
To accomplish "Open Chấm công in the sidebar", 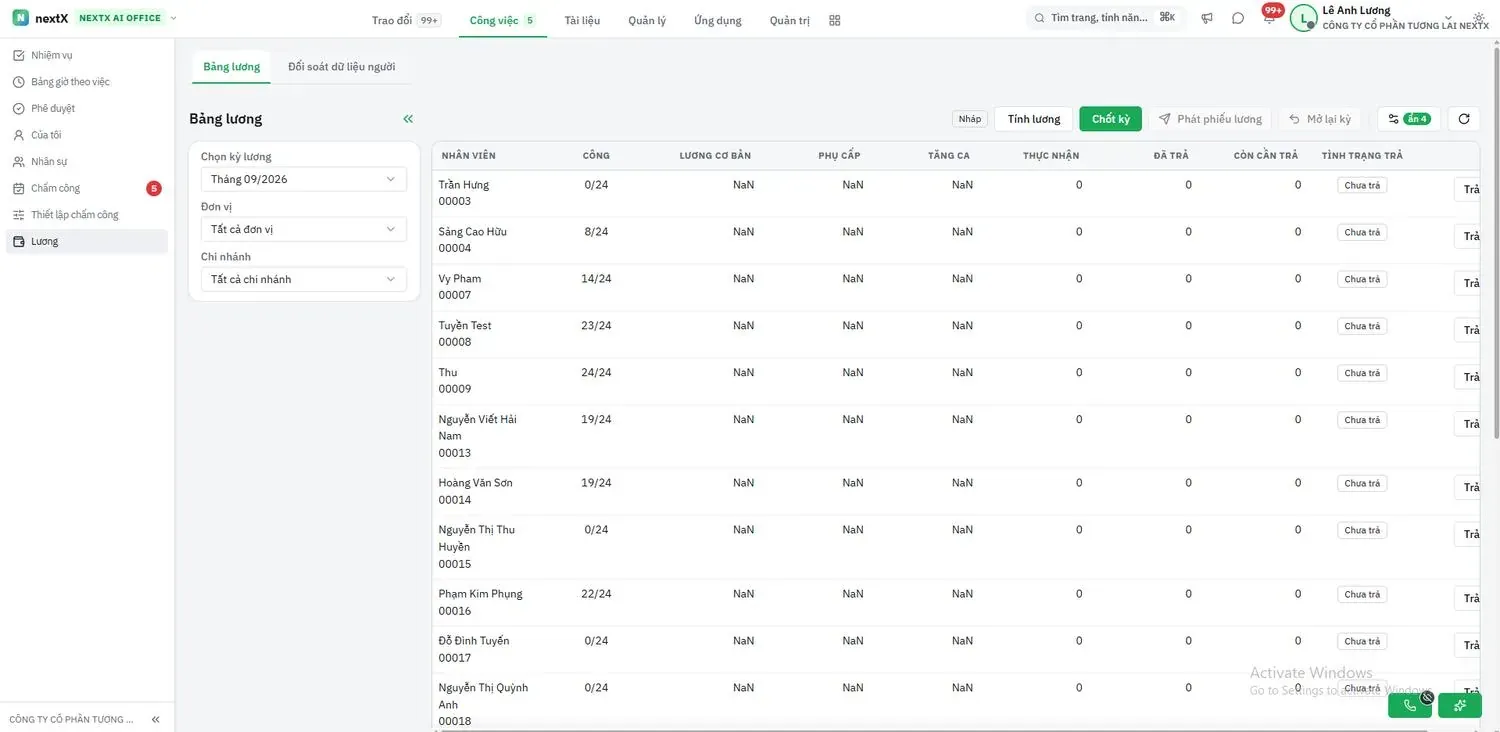I will [87, 188].
